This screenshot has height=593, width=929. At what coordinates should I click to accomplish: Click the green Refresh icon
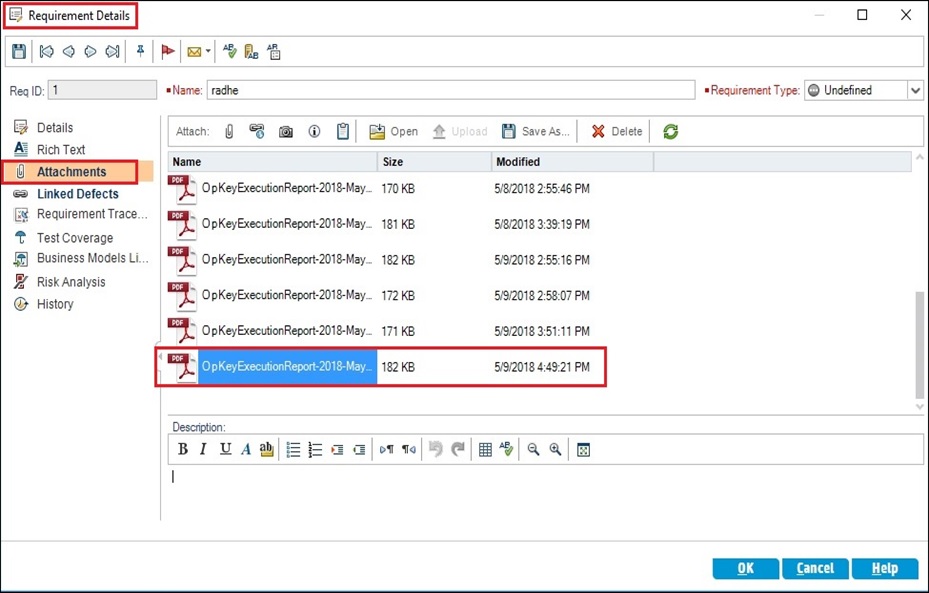click(671, 131)
